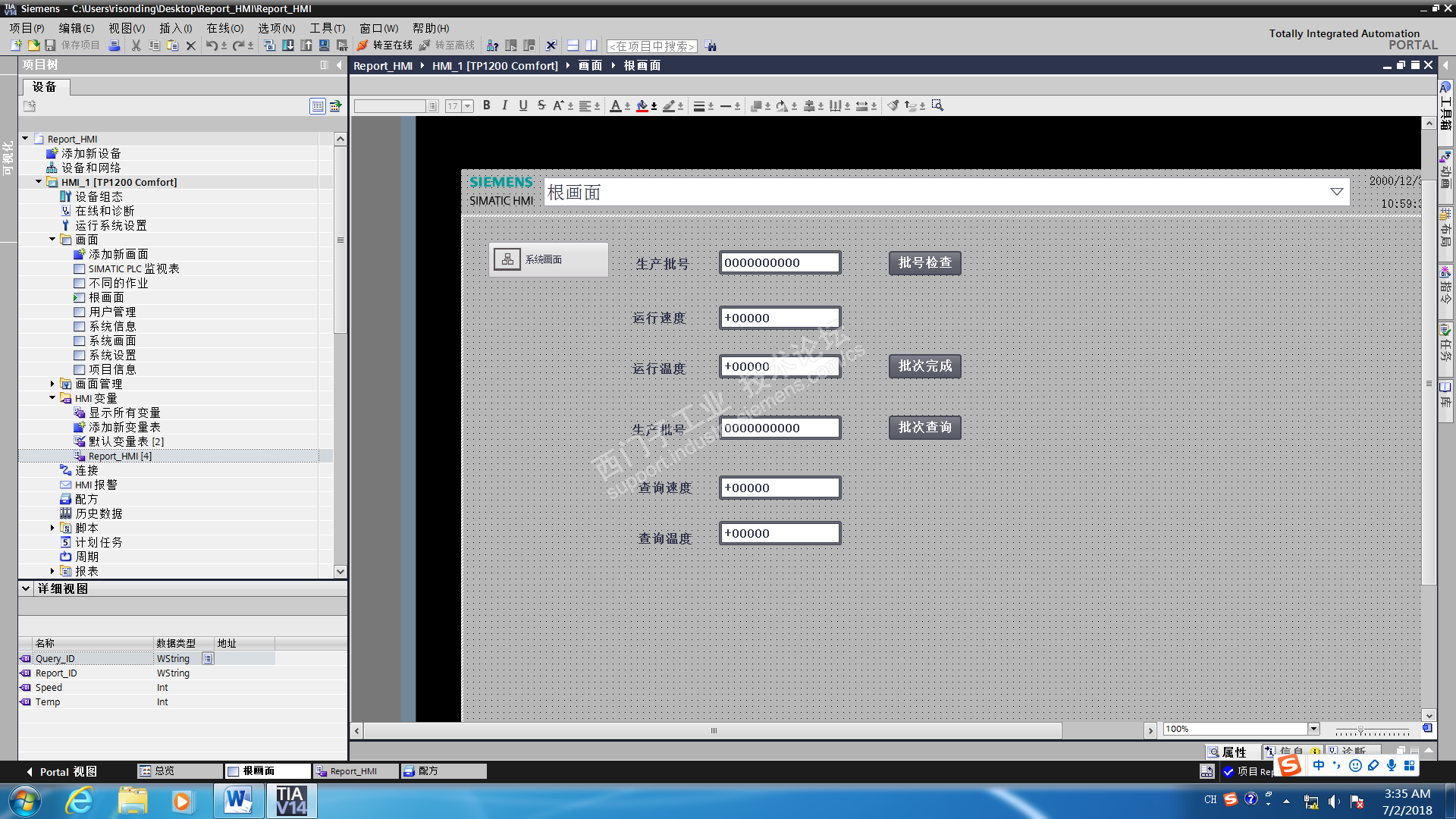Toggle Bold text formatting

tap(486, 105)
